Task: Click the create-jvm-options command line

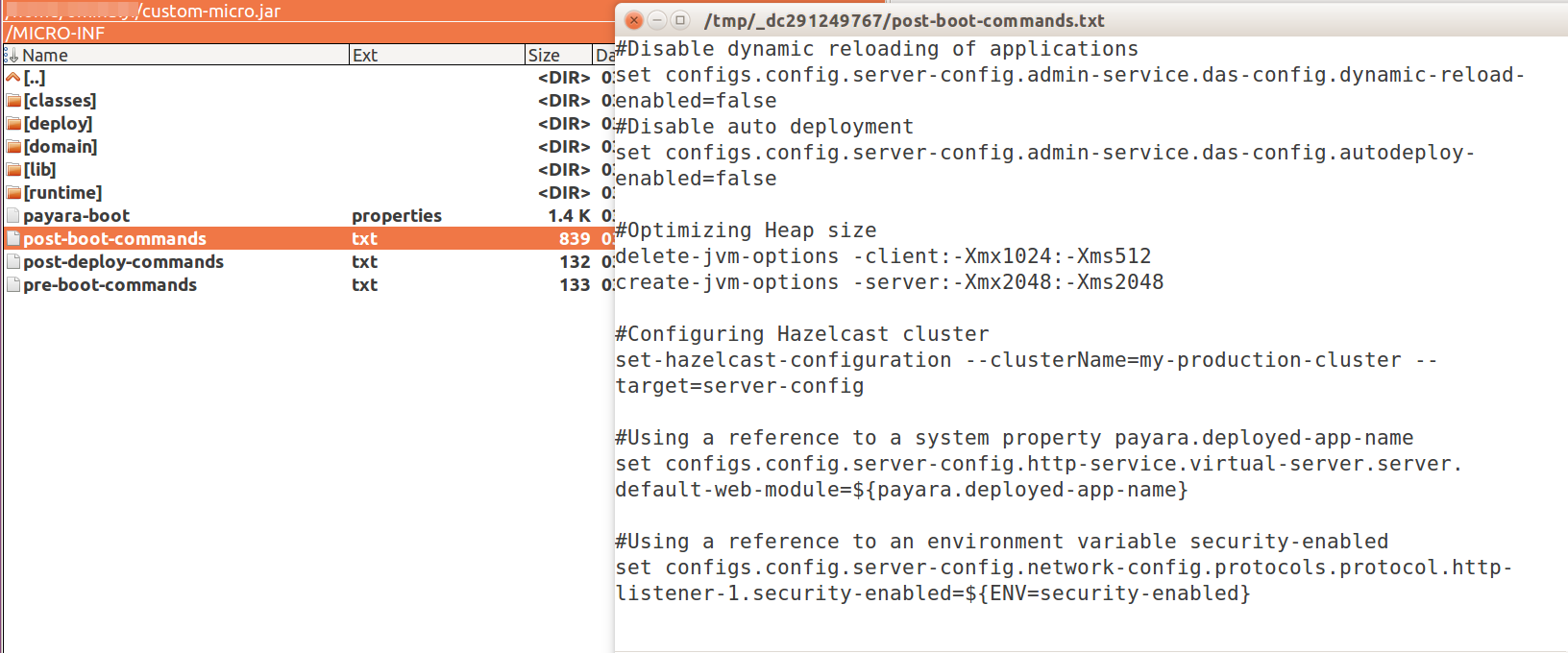Action: coord(889,282)
